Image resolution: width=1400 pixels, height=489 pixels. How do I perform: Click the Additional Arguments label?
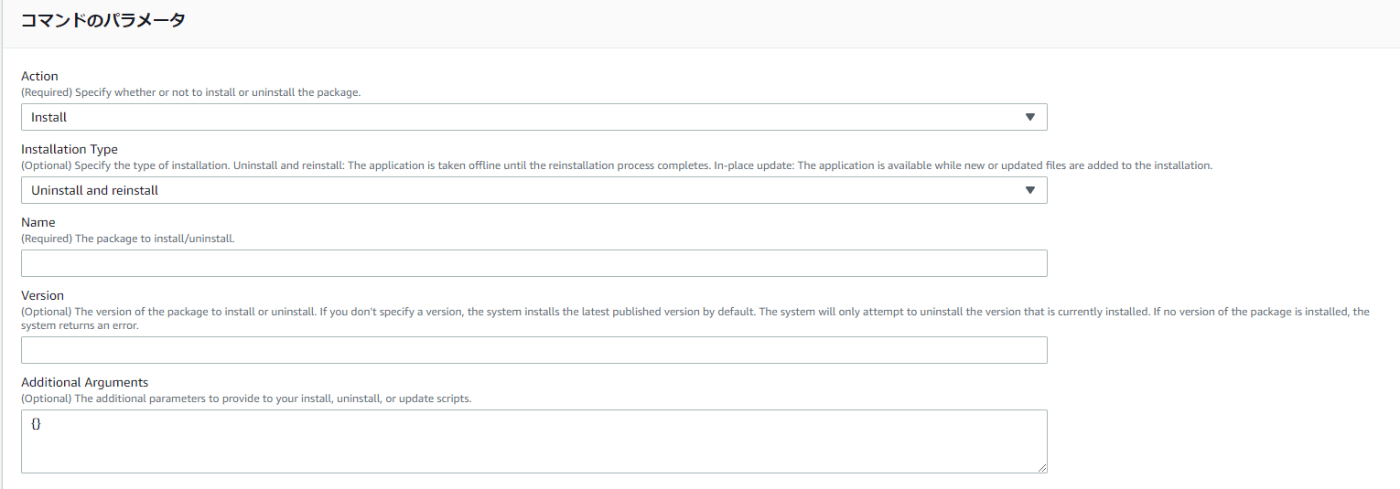(84, 382)
